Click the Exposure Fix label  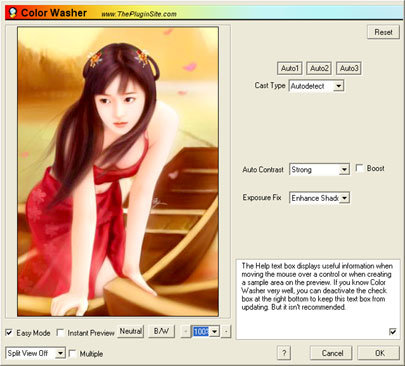click(262, 198)
